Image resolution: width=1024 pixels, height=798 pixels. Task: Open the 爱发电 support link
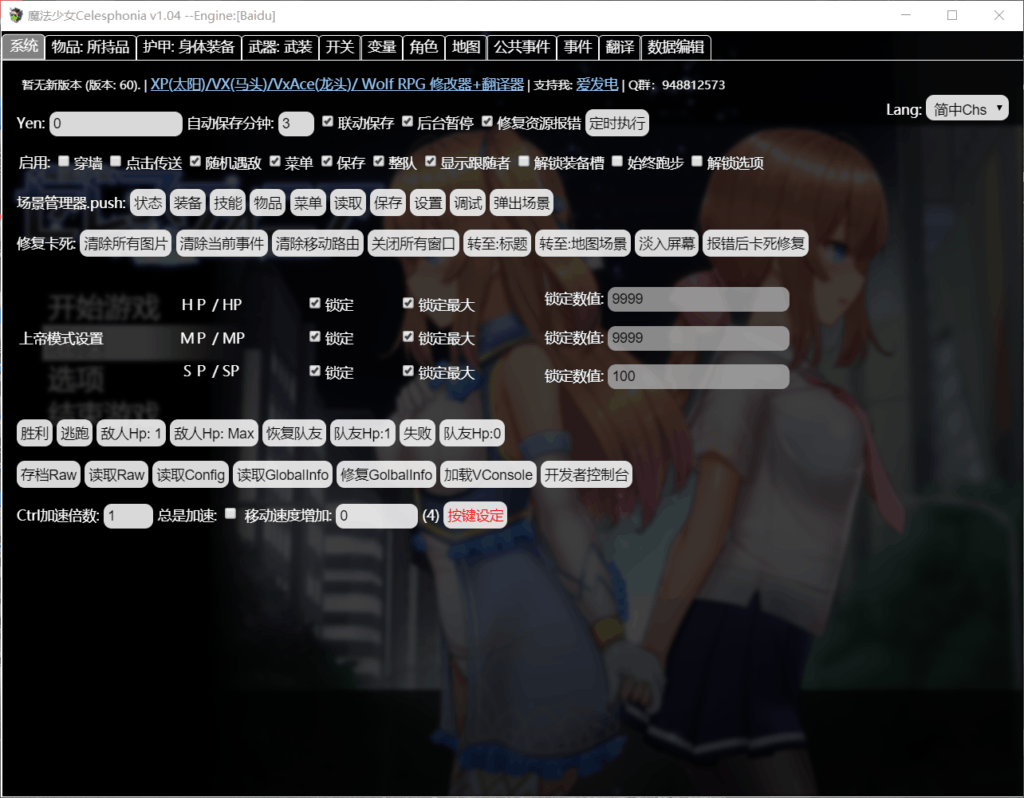pos(597,85)
